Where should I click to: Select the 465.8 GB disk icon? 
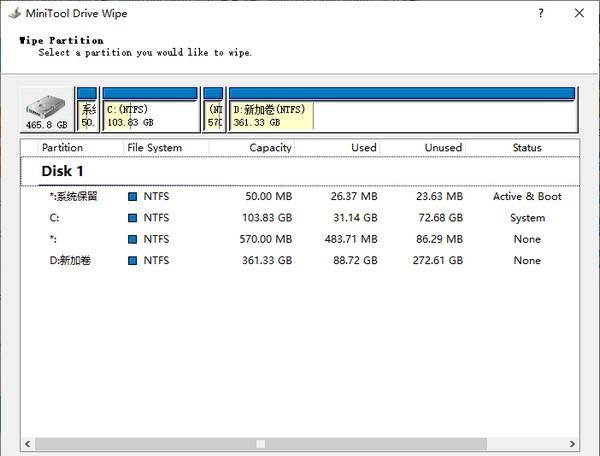pyautogui.click(x=47, y=110)
